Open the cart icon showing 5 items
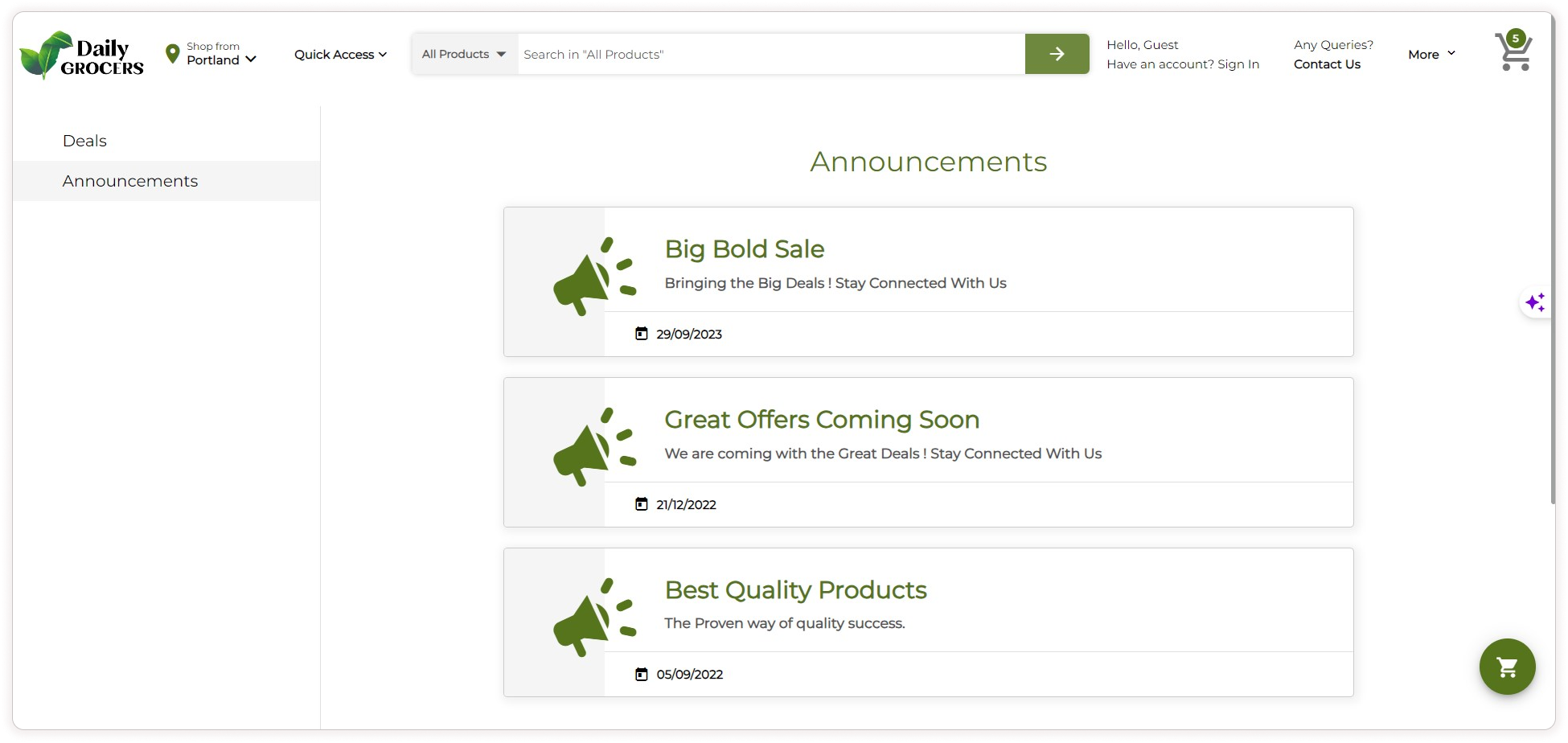This screenshot has height=743, width=1568. [x=1513, y=51]
